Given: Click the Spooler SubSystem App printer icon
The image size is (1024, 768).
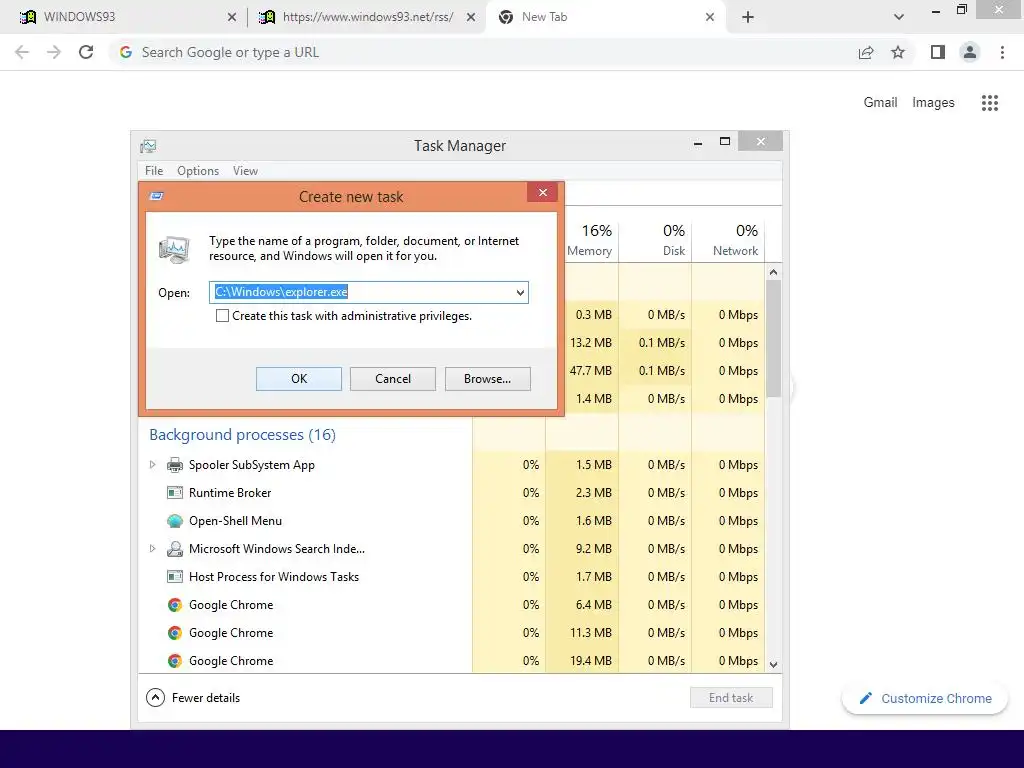Looking at the screenshot, I should [174, 465].
